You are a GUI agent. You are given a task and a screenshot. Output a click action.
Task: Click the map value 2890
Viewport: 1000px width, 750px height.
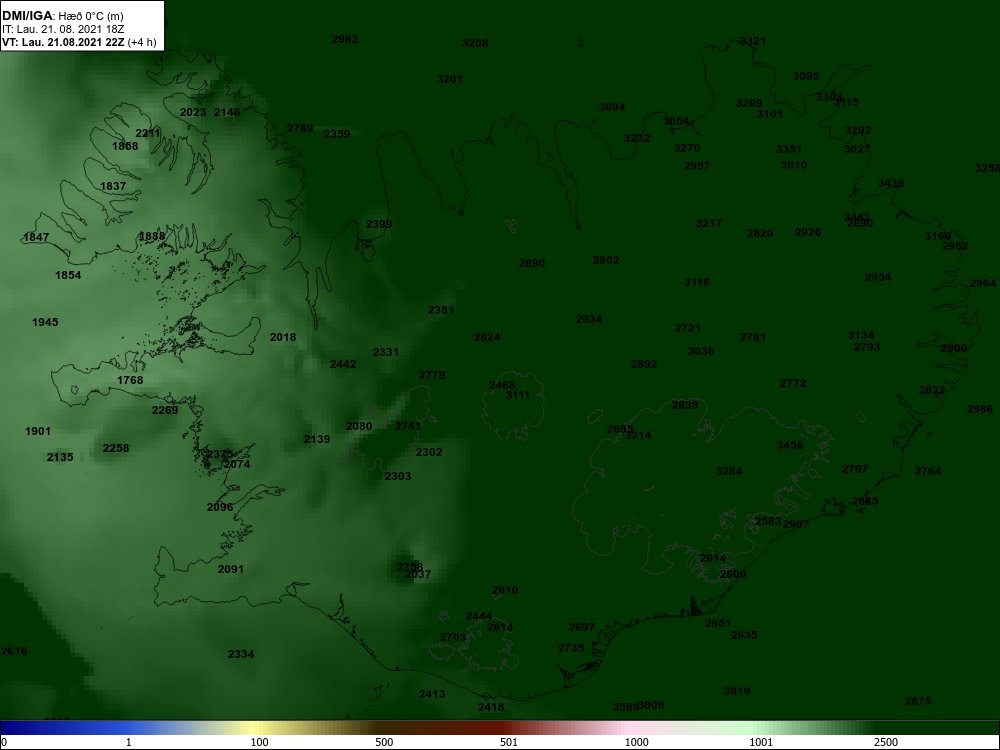pos(533,263)
